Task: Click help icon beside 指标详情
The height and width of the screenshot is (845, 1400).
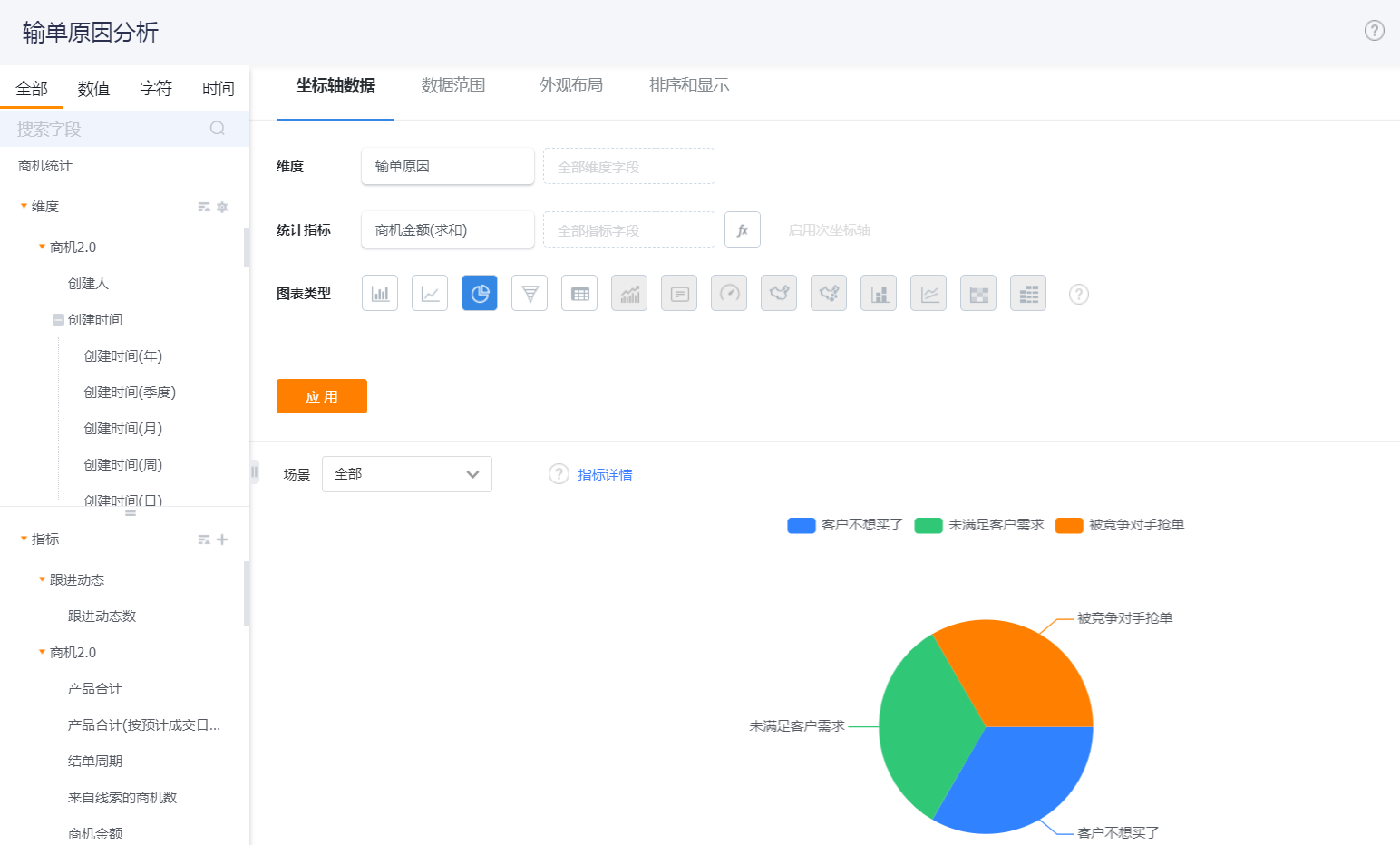Action: 559,474
